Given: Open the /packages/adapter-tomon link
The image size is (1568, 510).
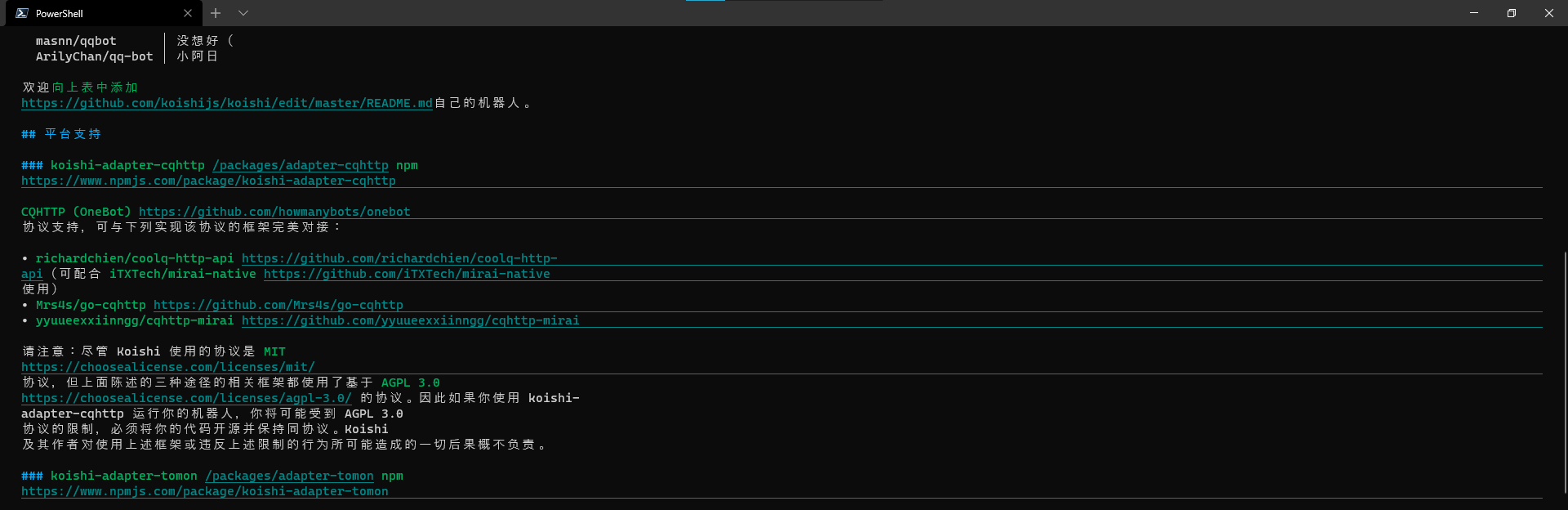Looking at the screenshot, I should (x=289, y=476).
